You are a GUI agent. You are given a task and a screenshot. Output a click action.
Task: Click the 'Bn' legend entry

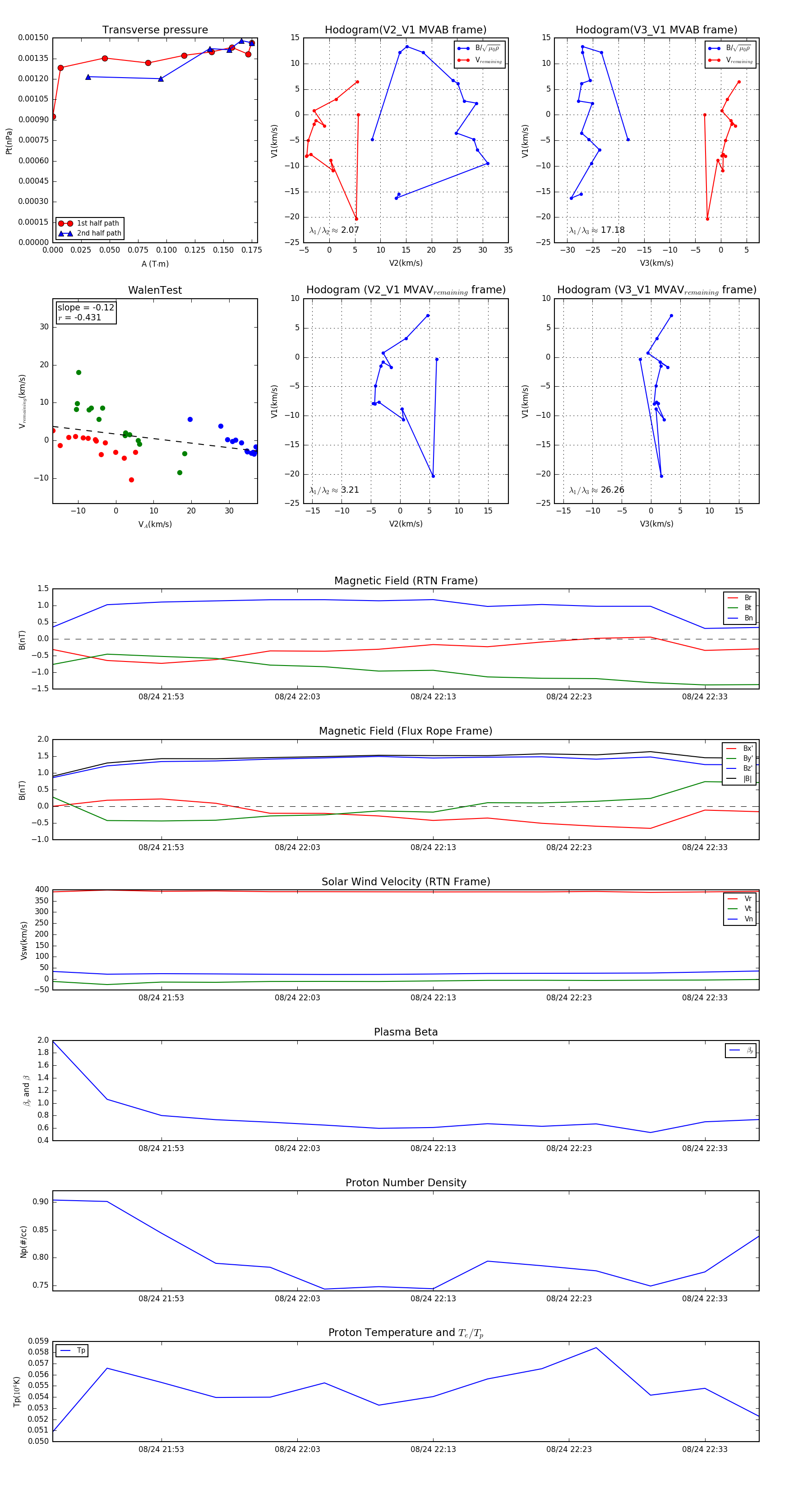(740, 619)
